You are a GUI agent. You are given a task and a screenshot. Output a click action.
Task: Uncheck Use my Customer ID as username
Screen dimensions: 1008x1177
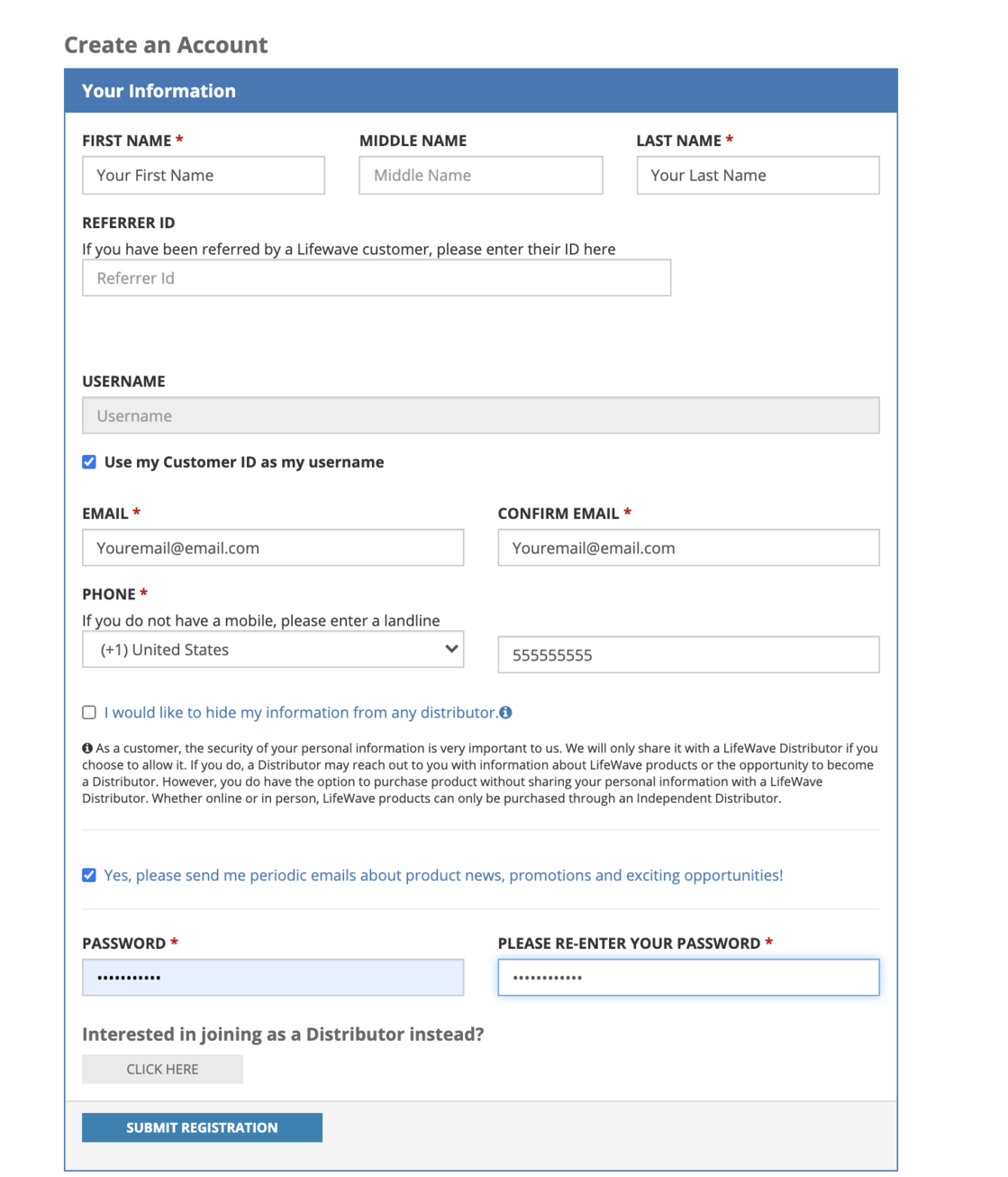89,462
